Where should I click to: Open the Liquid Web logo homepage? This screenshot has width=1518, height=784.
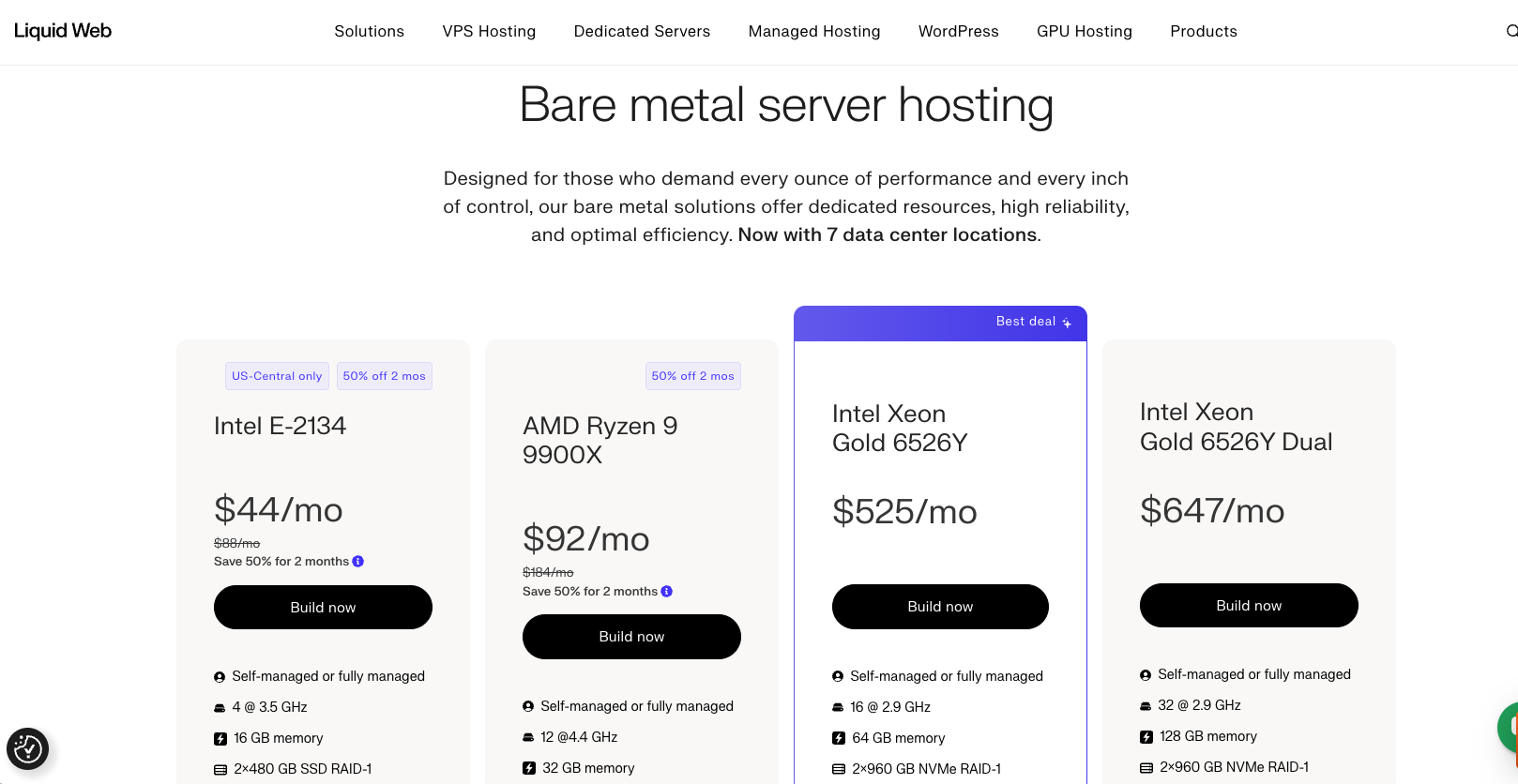[63, 31]
